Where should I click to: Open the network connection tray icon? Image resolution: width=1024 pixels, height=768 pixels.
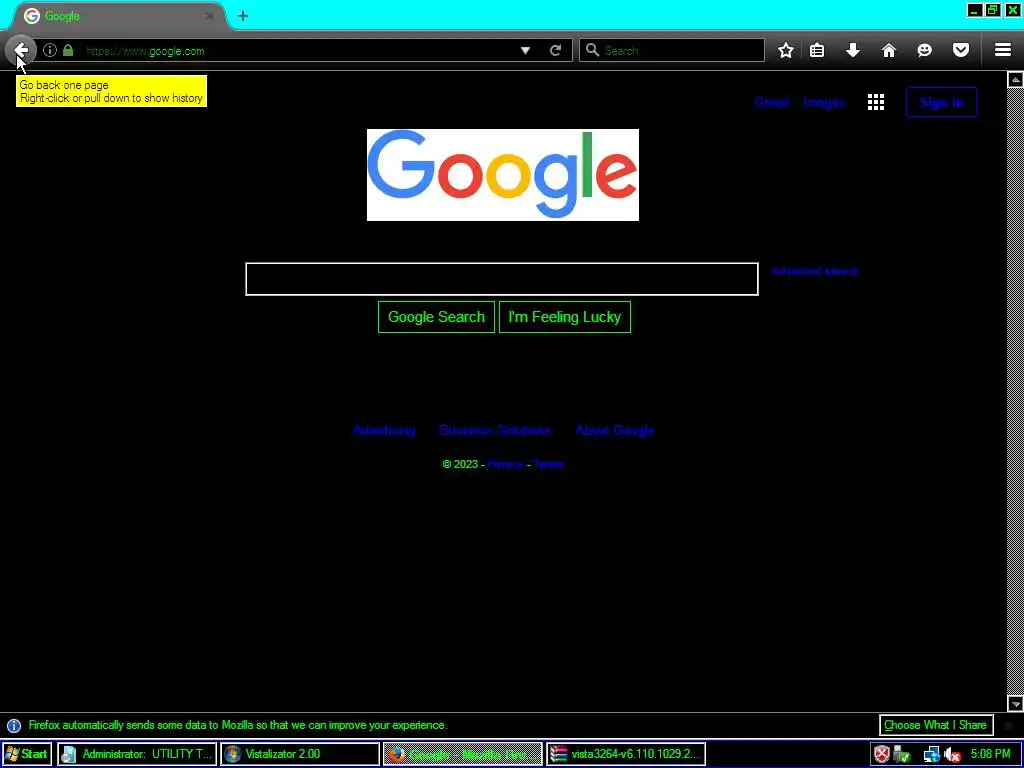[932, 754]
